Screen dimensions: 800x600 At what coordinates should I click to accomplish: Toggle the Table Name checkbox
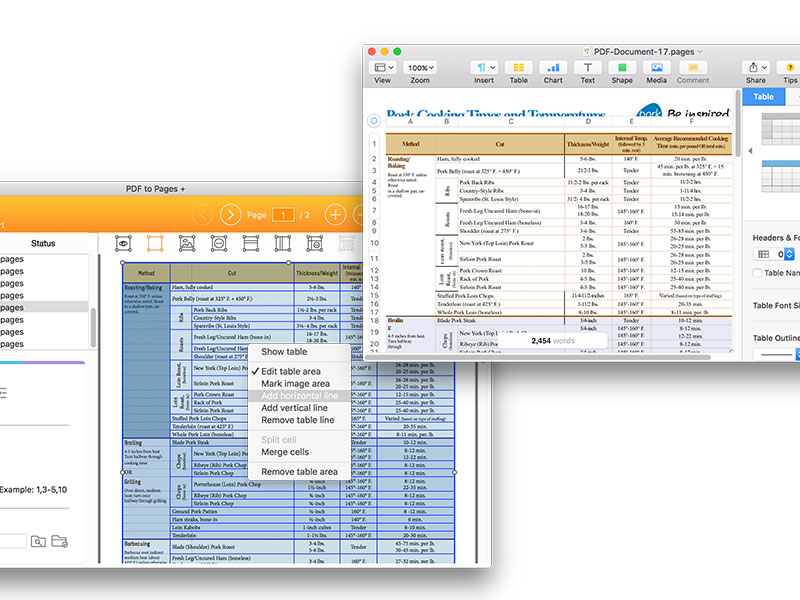point(757,273)
